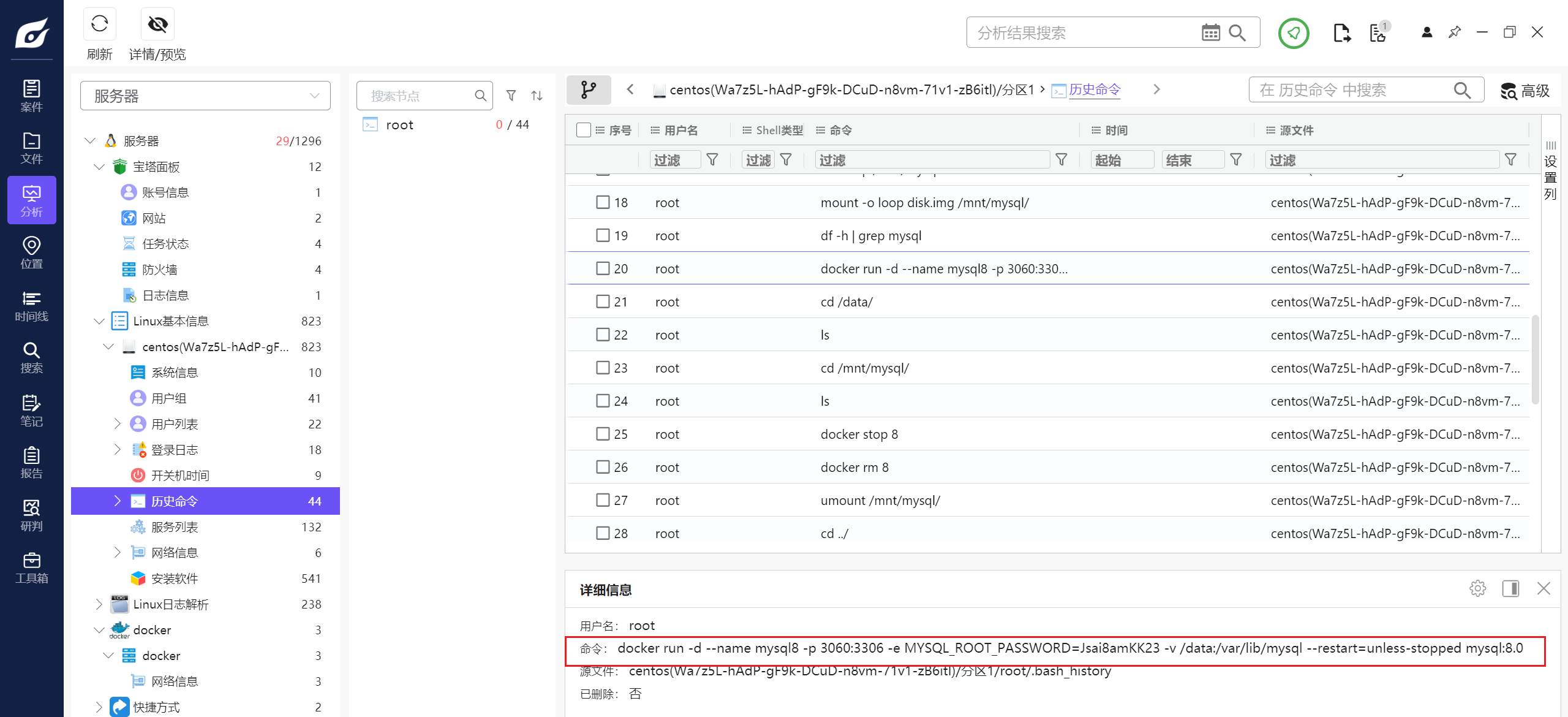Screen dimensions: 1568x717
Task: Open detail panel settings gear
Action: point(1477,588)
